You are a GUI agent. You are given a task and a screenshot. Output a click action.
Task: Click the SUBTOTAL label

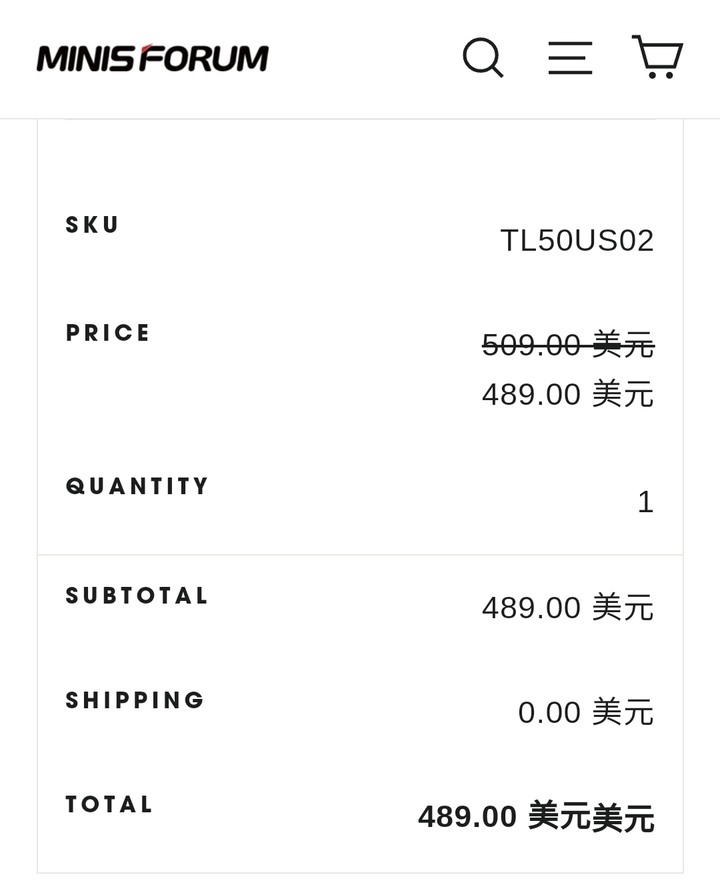136,596
